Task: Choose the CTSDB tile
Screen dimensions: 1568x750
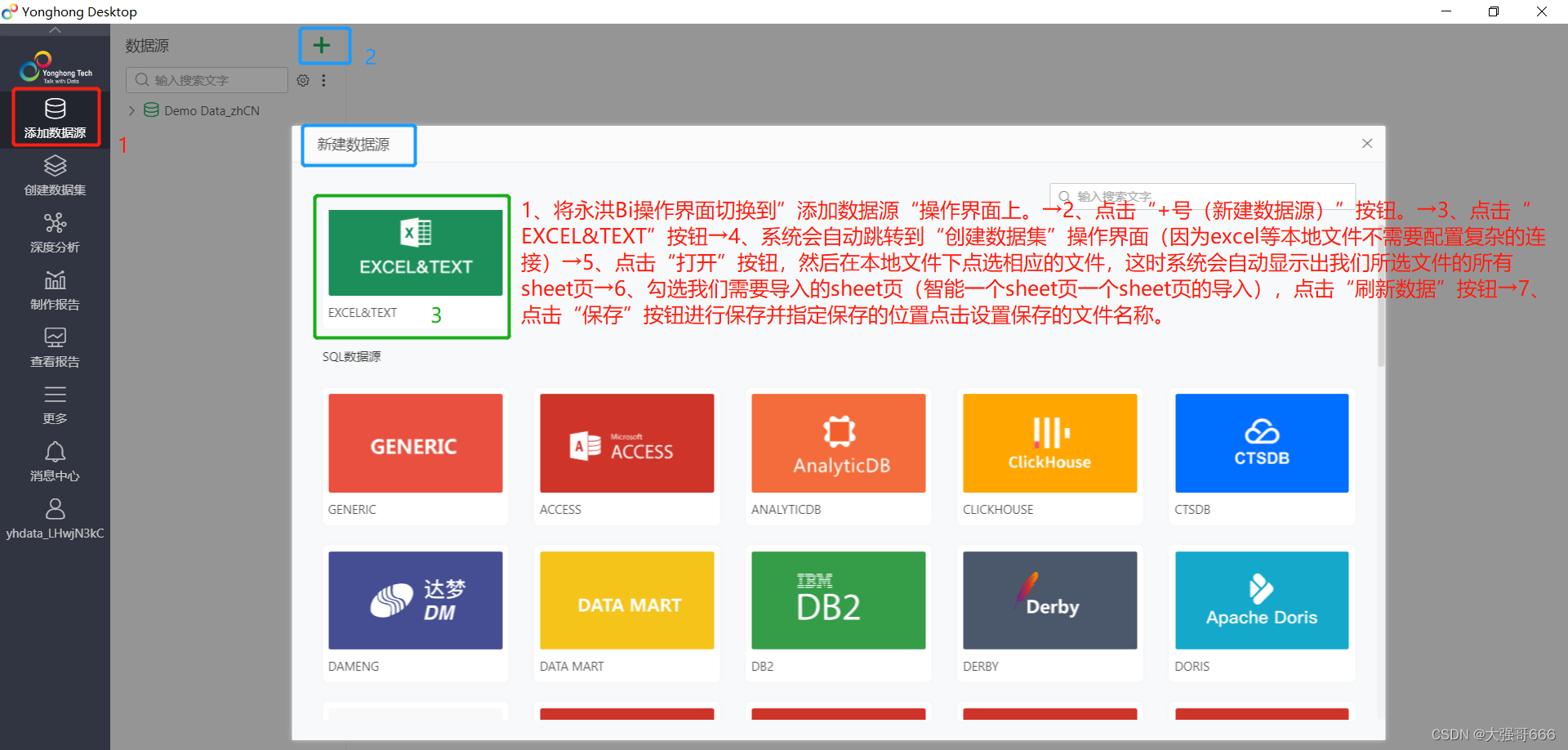Action: (1262, 456)
